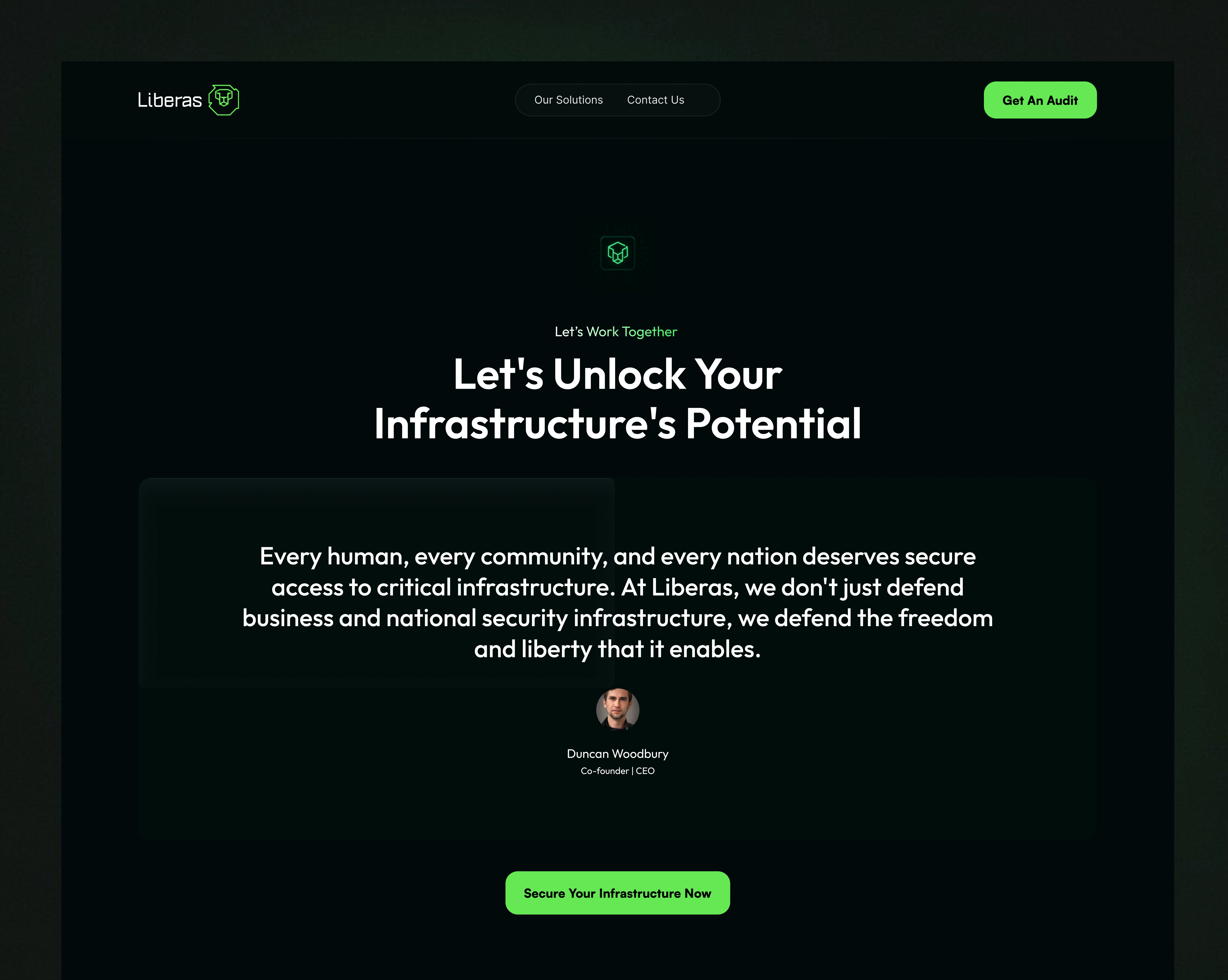Screen dimensions: 1228x980
Task: Click the word Secure in bottom green button
Action: (545, 894)
